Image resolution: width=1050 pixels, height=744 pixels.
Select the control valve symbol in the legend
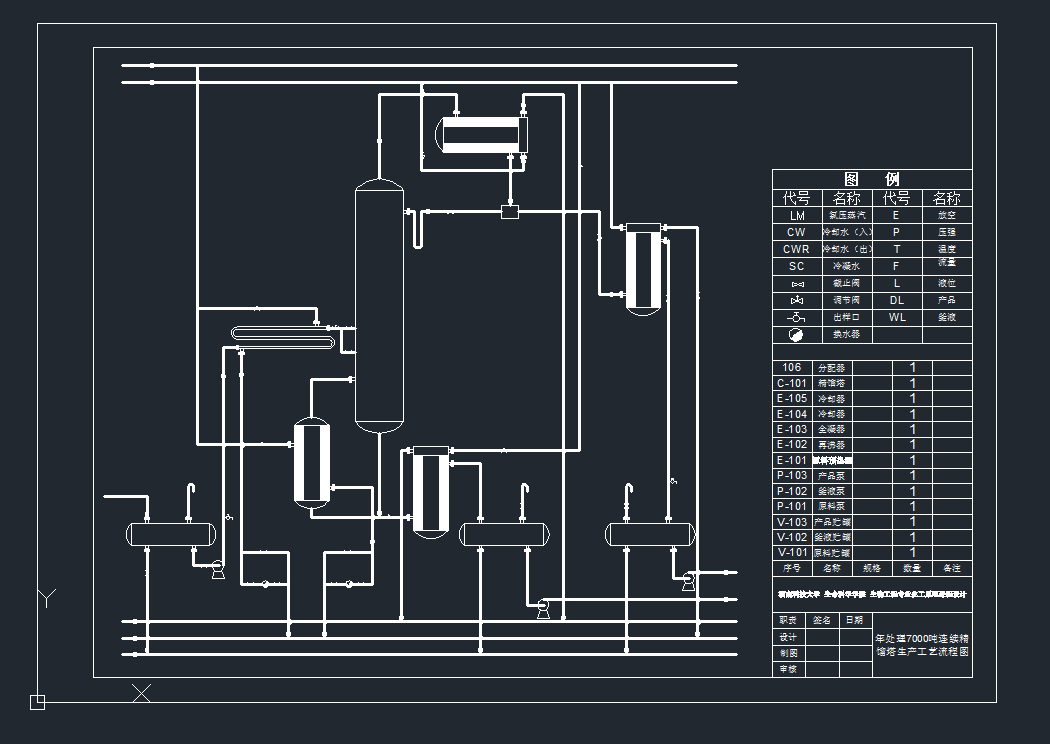tap(796, 300)
